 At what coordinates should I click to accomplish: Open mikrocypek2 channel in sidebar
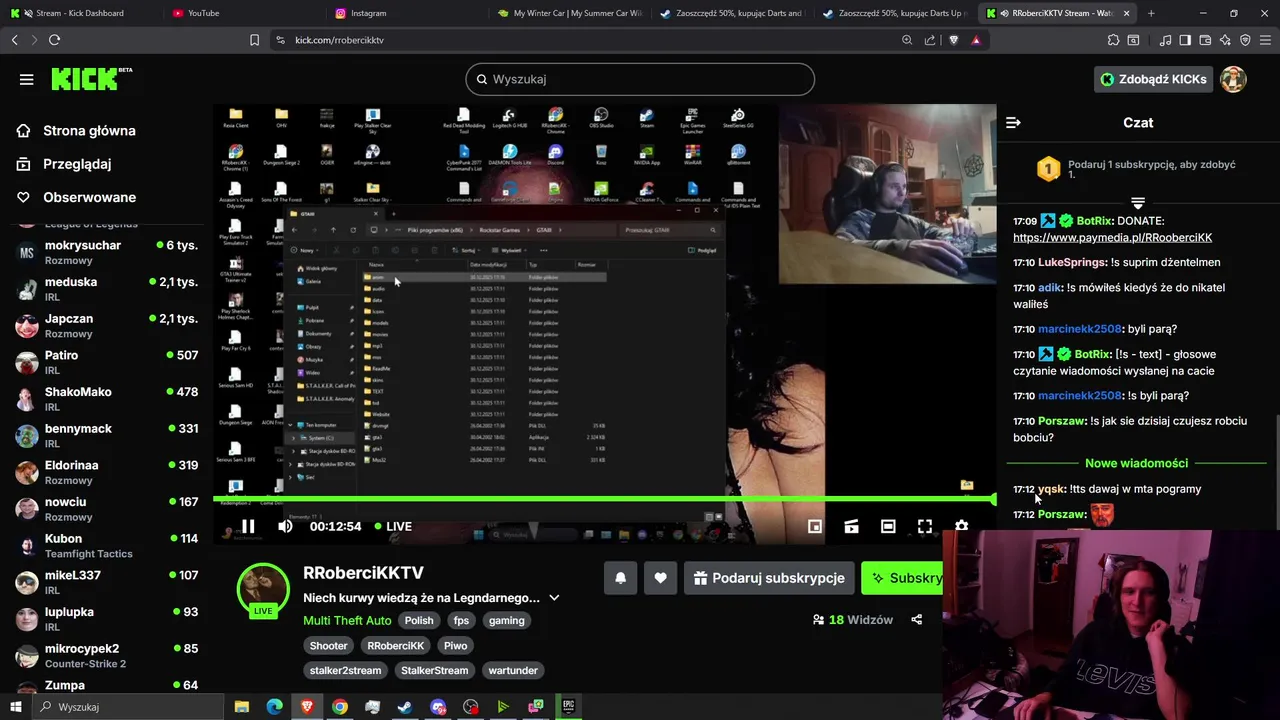(x=106, y=655)
